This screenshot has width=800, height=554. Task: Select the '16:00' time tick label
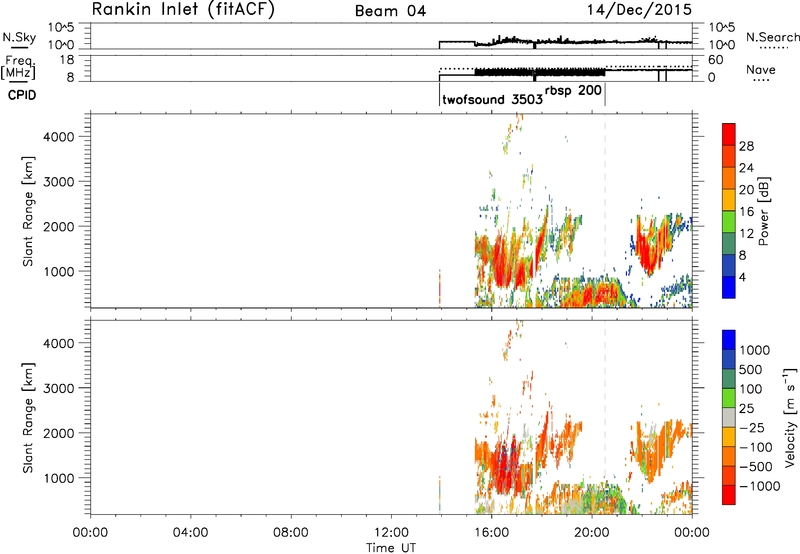pyautogui.click(x=491, y=533)
